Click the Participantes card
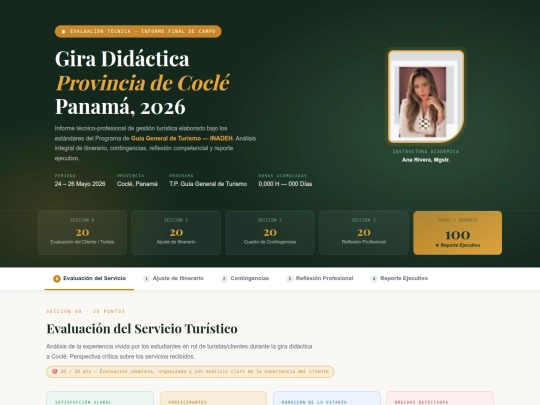The height and width of the screenshot is (405, 540). click(x=213, y=398)
